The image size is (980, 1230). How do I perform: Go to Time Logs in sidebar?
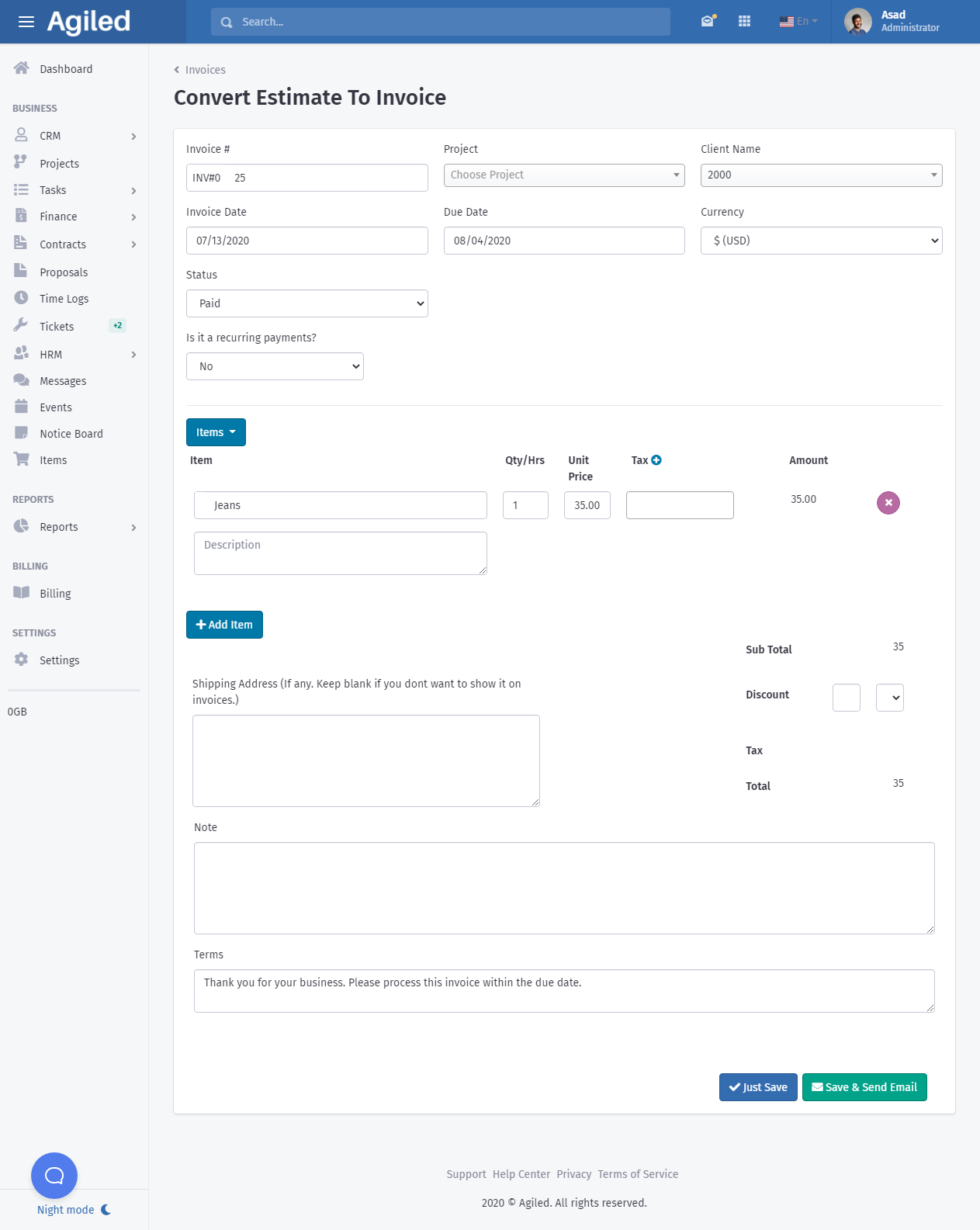click(64, 299)
